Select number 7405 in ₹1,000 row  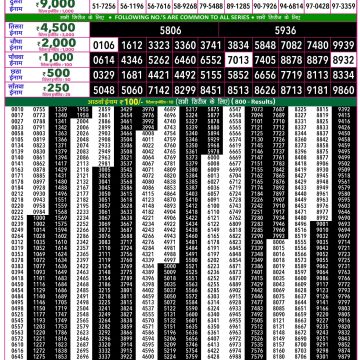pos(265,60)
